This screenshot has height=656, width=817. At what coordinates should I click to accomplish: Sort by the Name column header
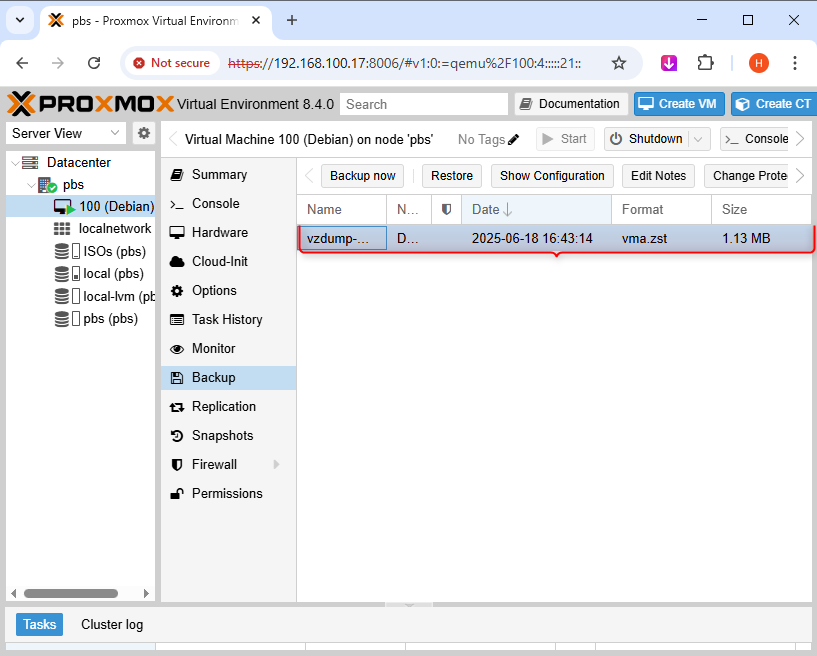point(342,209)
